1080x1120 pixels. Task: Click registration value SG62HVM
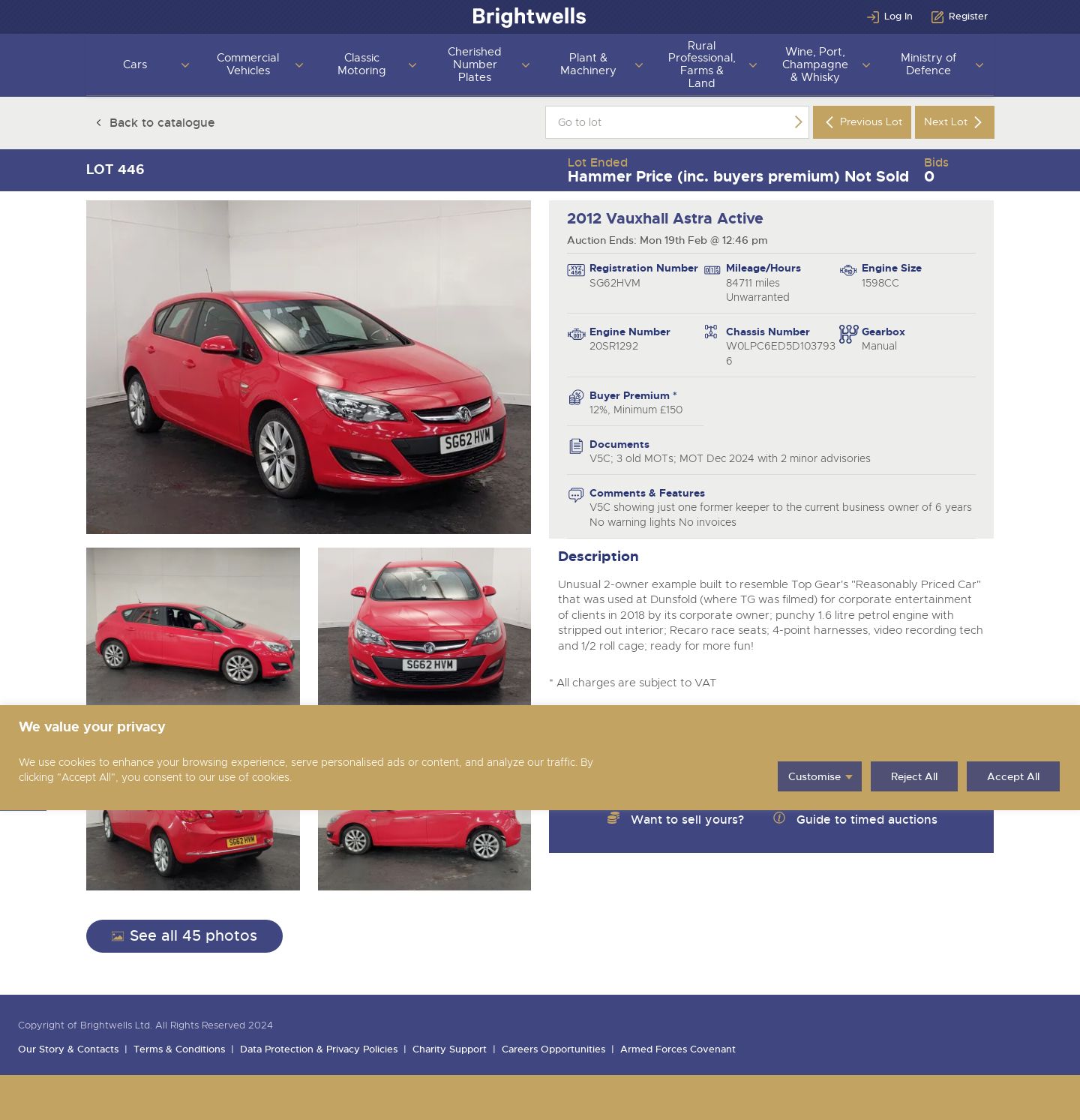coord(615,283)
